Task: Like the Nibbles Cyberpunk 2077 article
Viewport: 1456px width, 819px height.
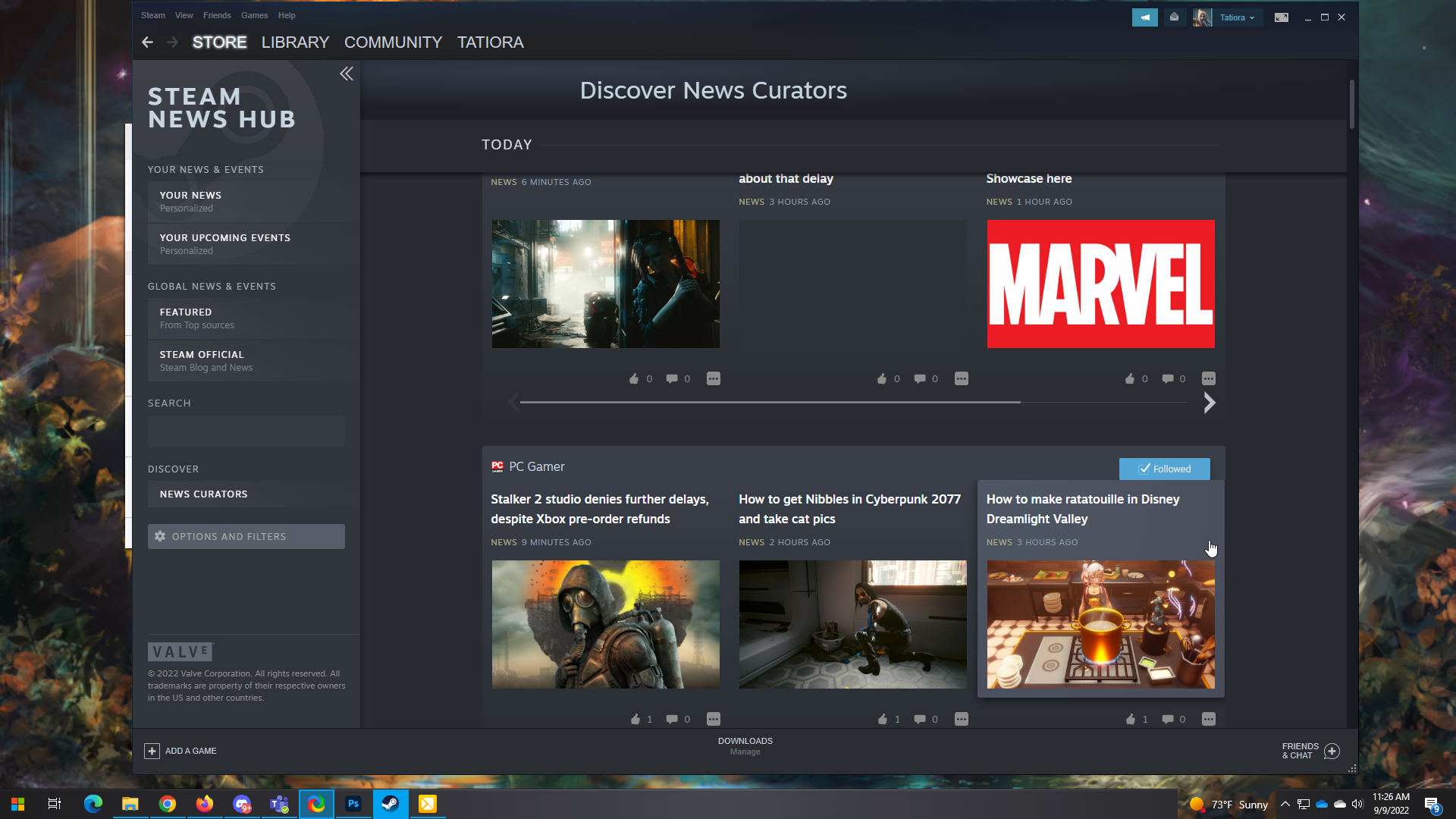Action: (x=883, y=719)
